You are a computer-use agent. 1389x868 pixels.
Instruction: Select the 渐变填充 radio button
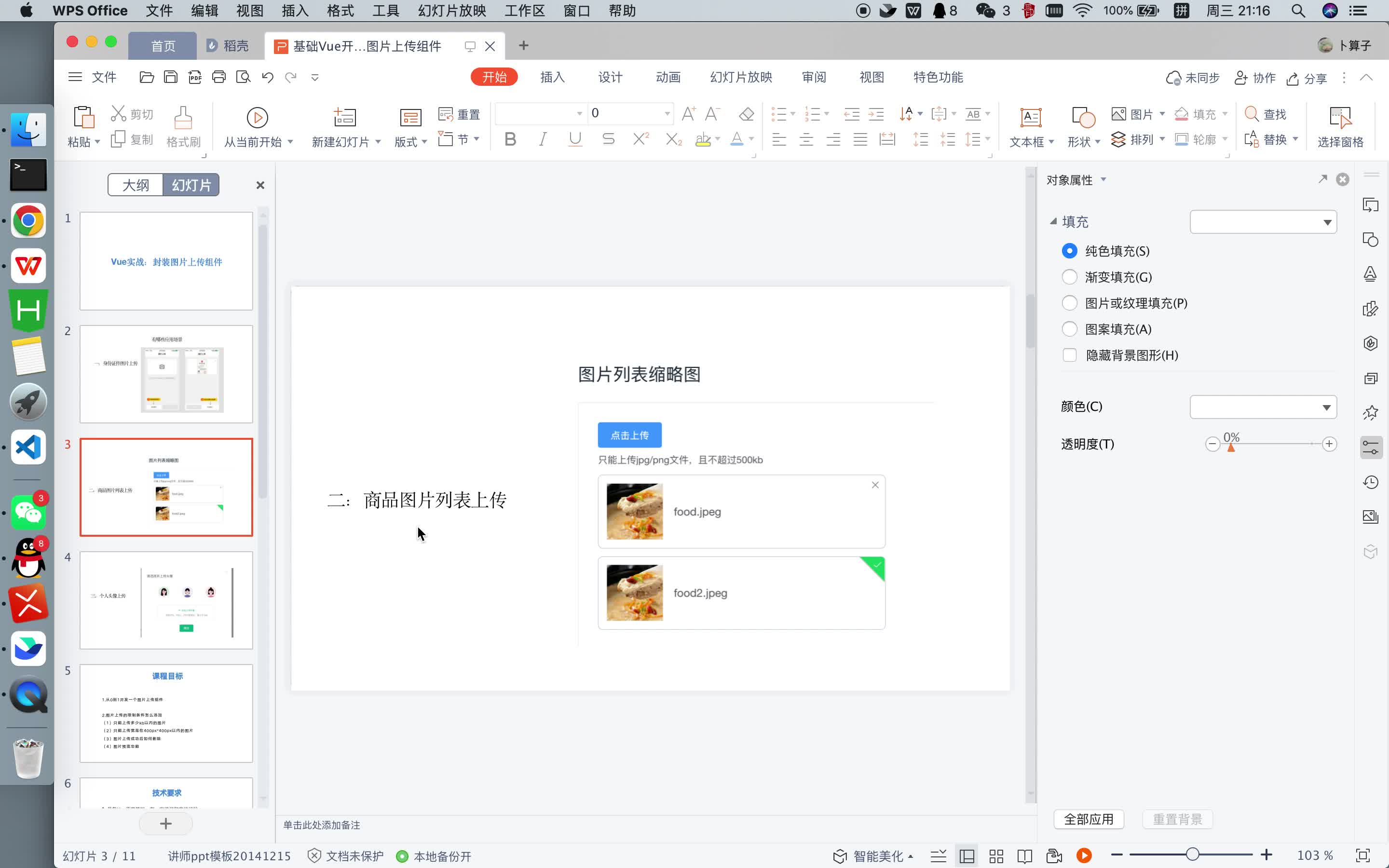[1070, 277]
